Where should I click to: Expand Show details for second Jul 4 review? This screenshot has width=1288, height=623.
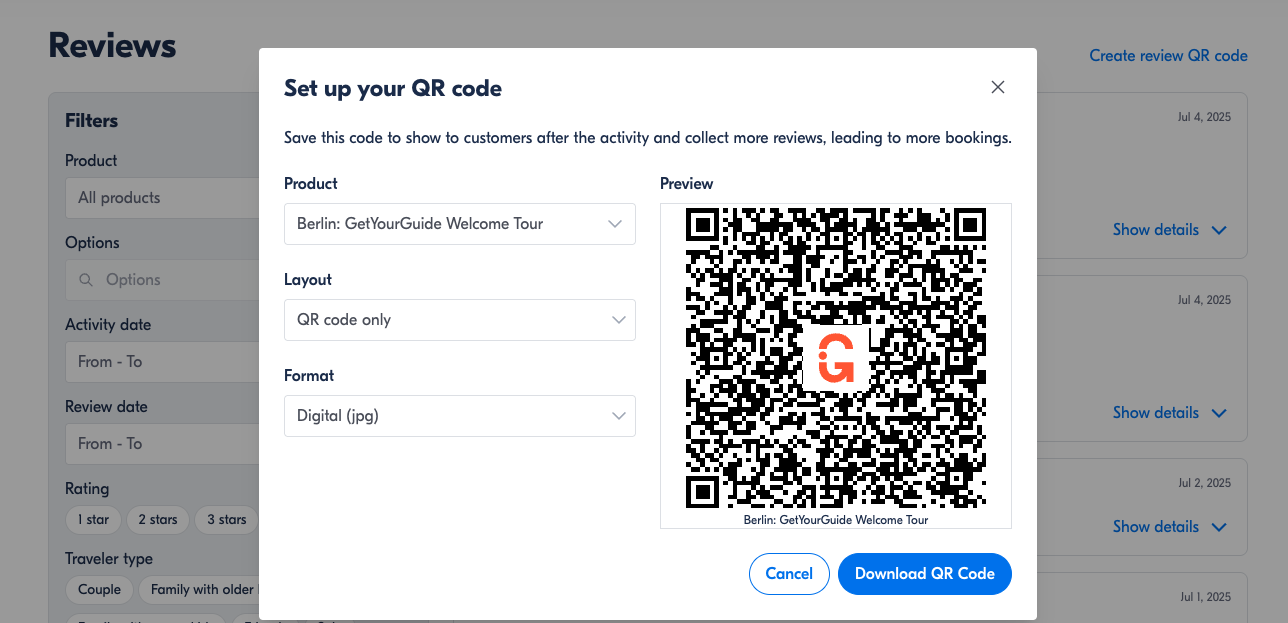(x=1169, y=413)
